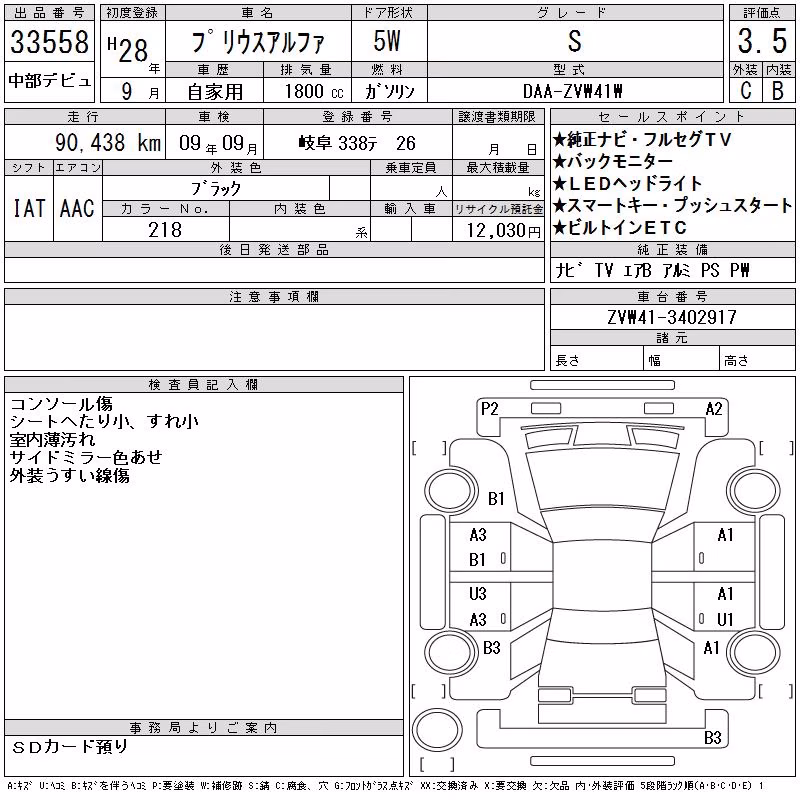The height and width of the screenshot is (800, 800).
Task: Click note シートへたり小、すれ小
Action: click(x=104, y=422)
